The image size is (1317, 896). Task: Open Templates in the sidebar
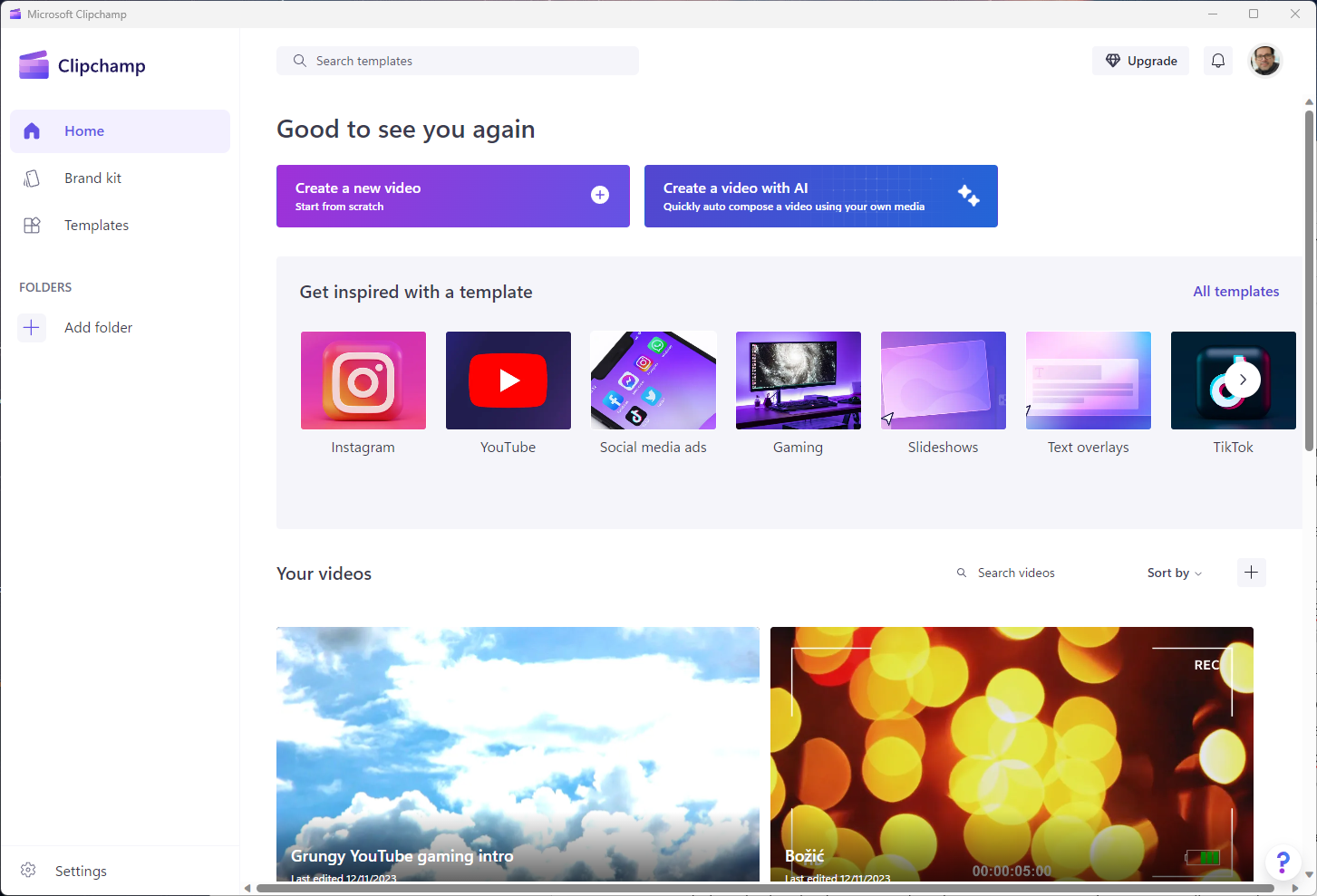pyautogui.click(x=121, y=226)
